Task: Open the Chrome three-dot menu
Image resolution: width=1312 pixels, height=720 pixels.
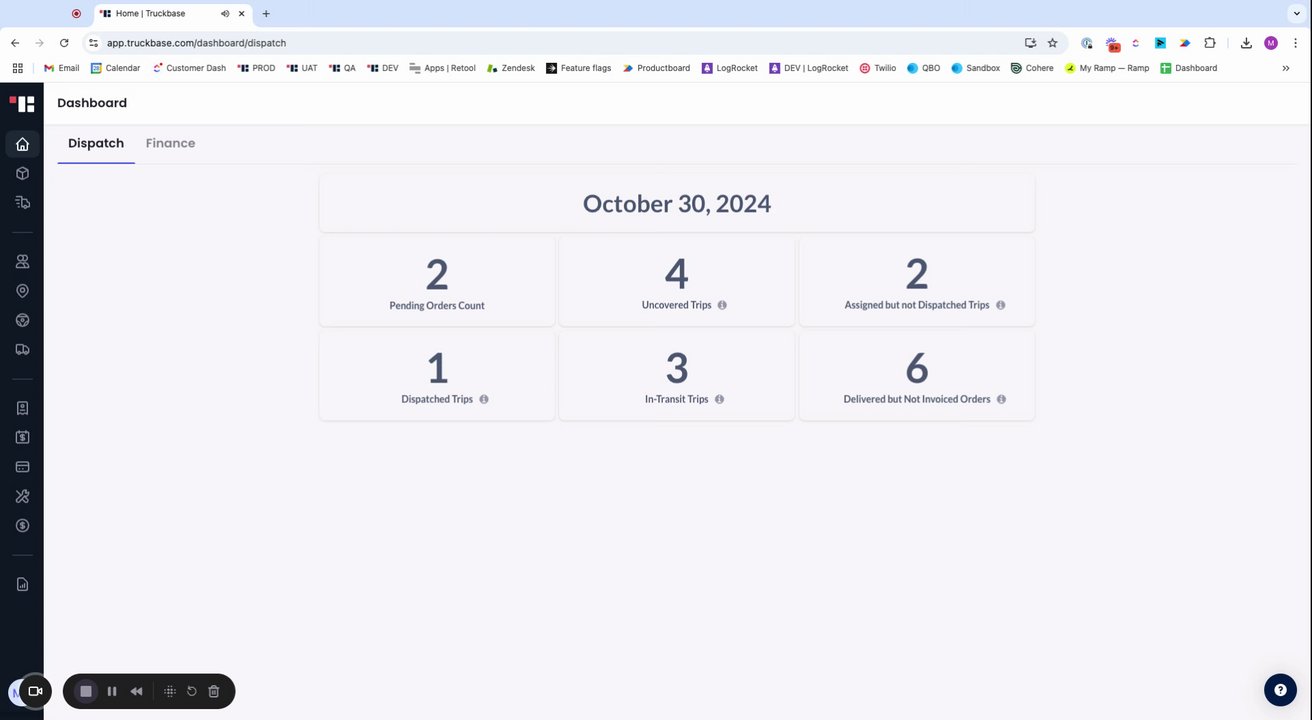Action: pos(1296,43)
